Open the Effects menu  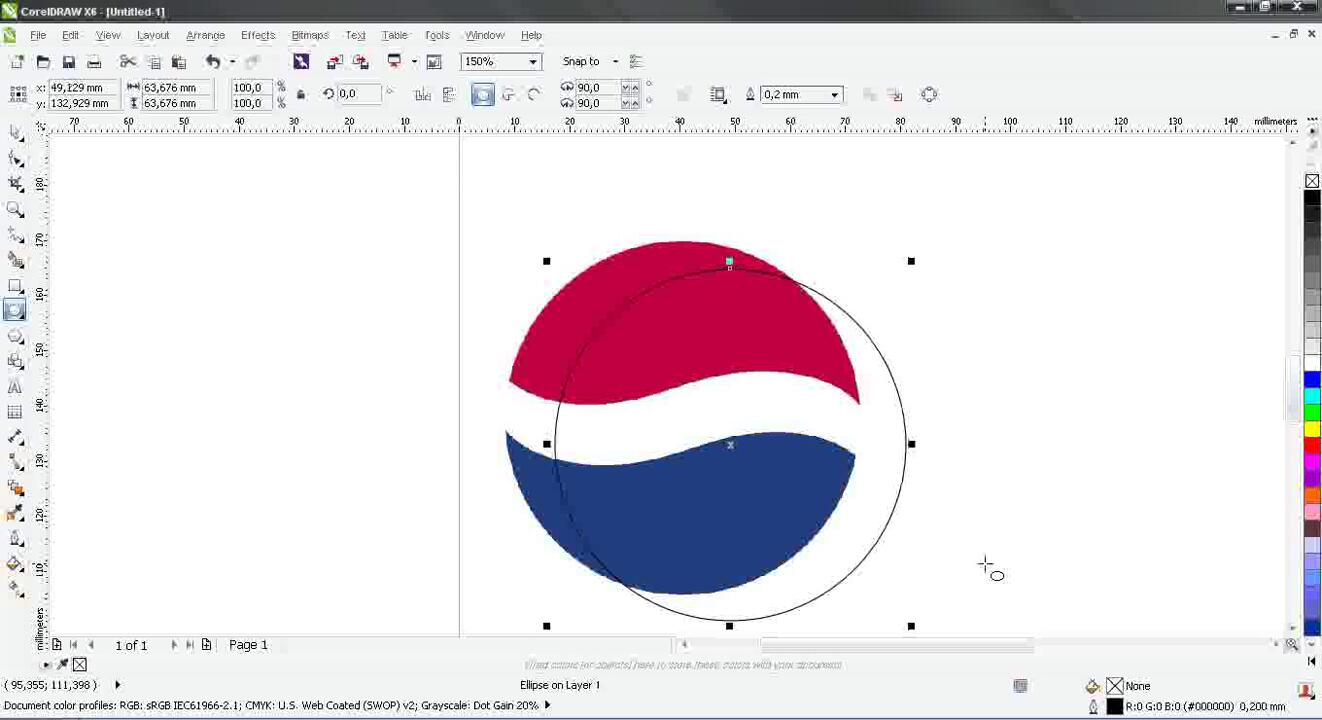click(x=257, y=35)
